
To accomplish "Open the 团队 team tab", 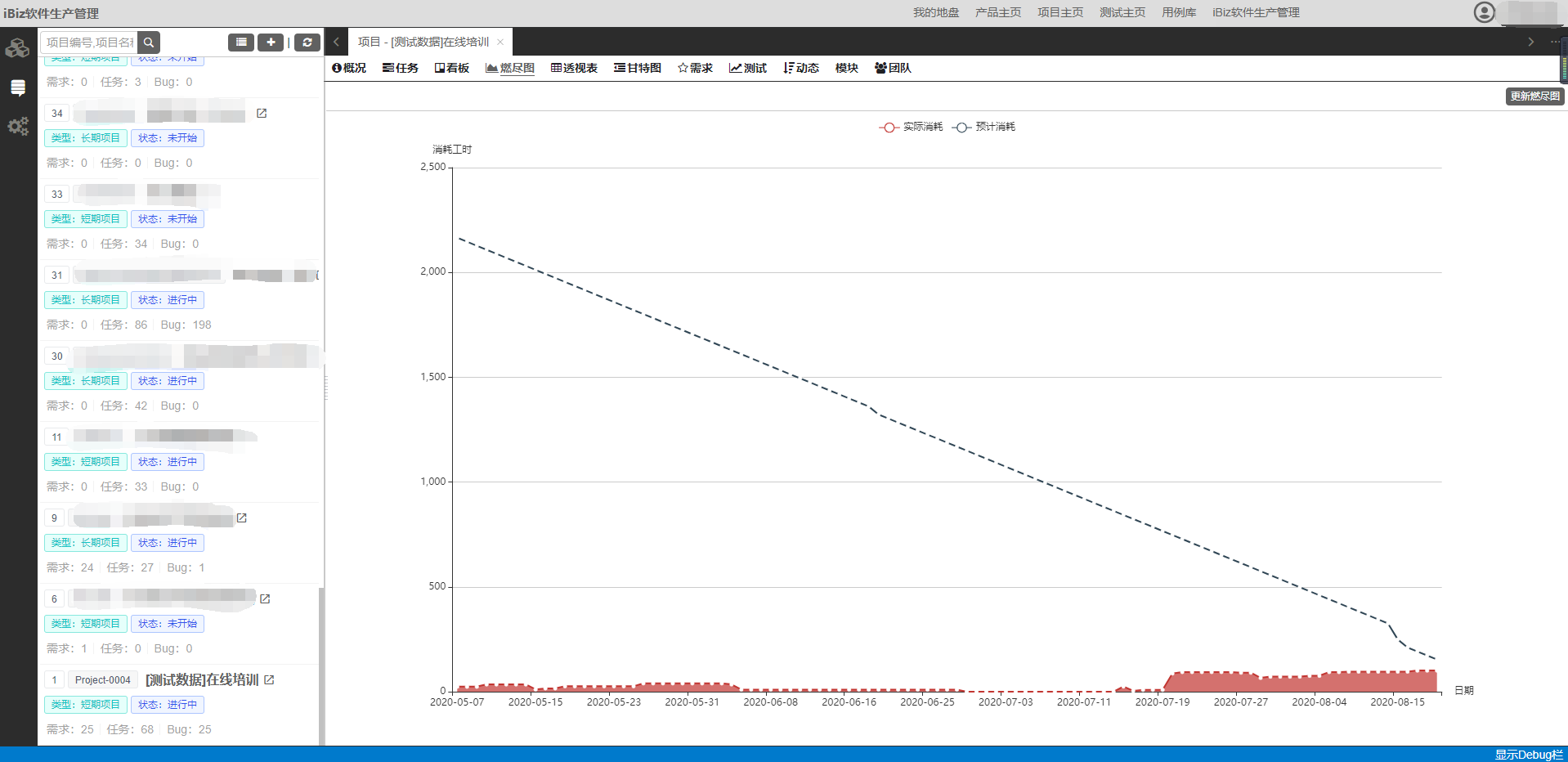I will tap(893, 68).
